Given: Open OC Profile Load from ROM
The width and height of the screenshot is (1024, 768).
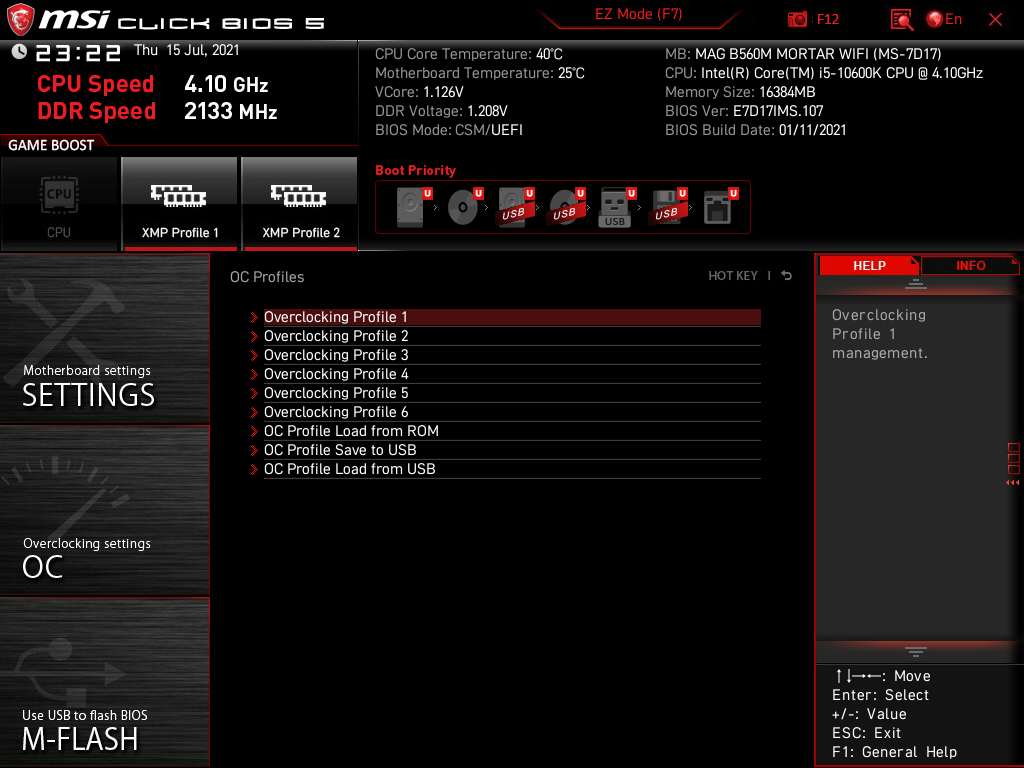Looking at the screenshot, I should [x=351, y=431].
